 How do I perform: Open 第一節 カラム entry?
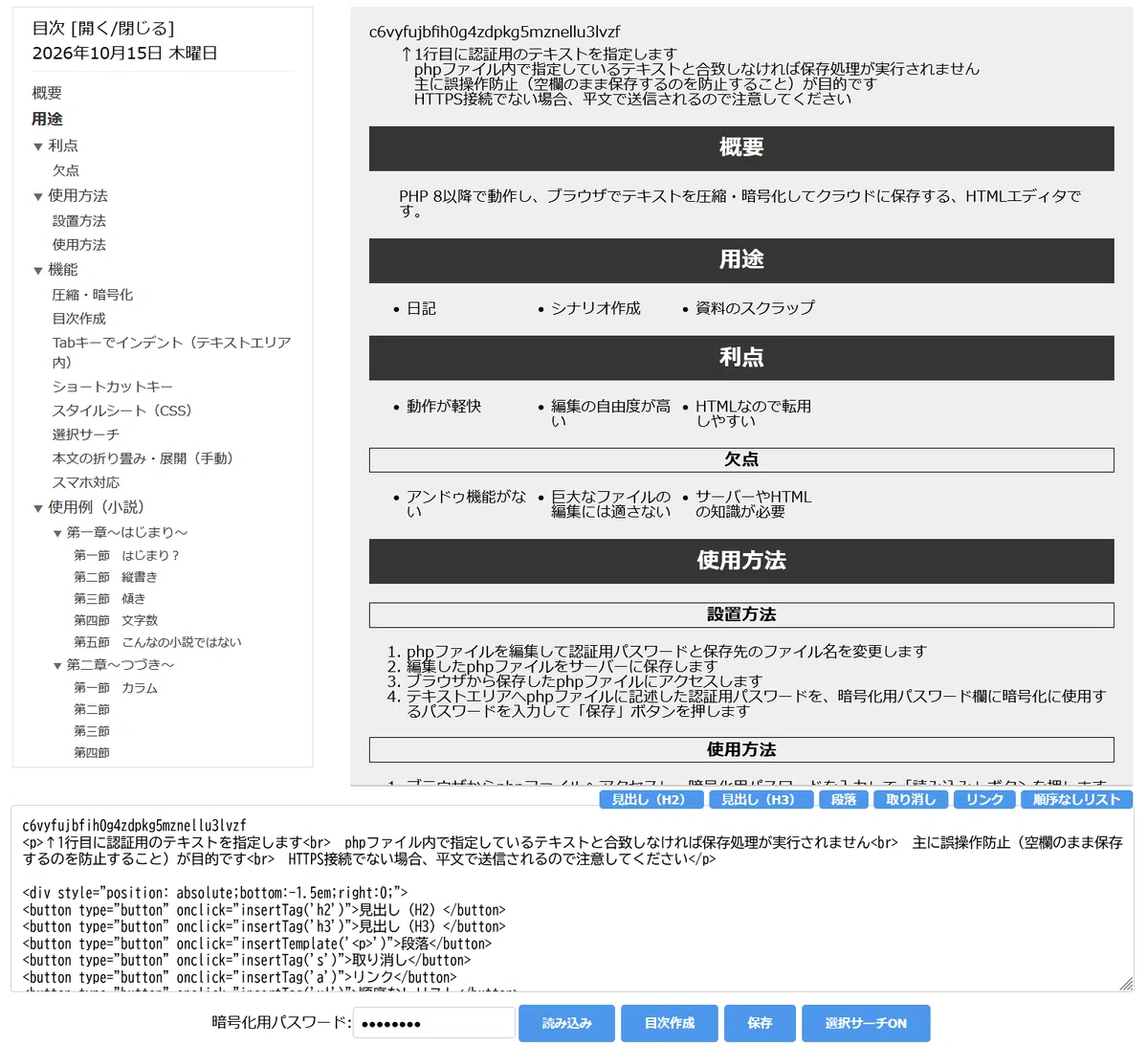(x=116, y=688)
